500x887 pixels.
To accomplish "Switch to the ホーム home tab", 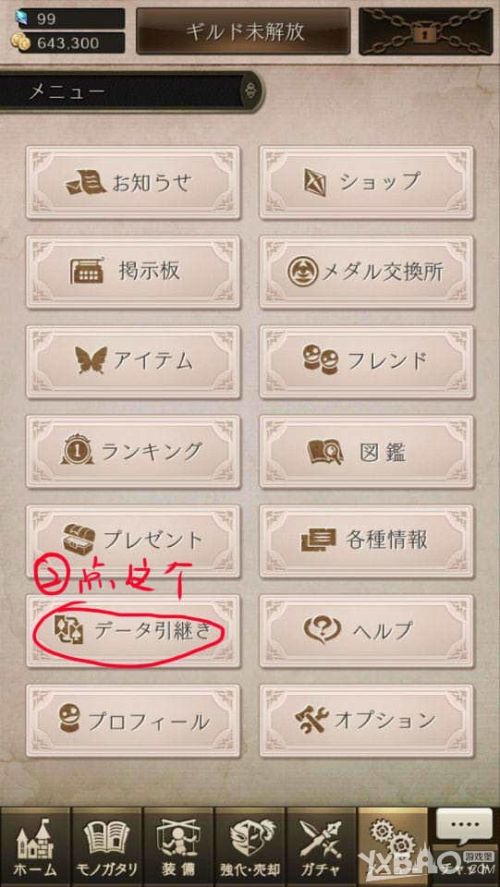I will coord(35,847).
